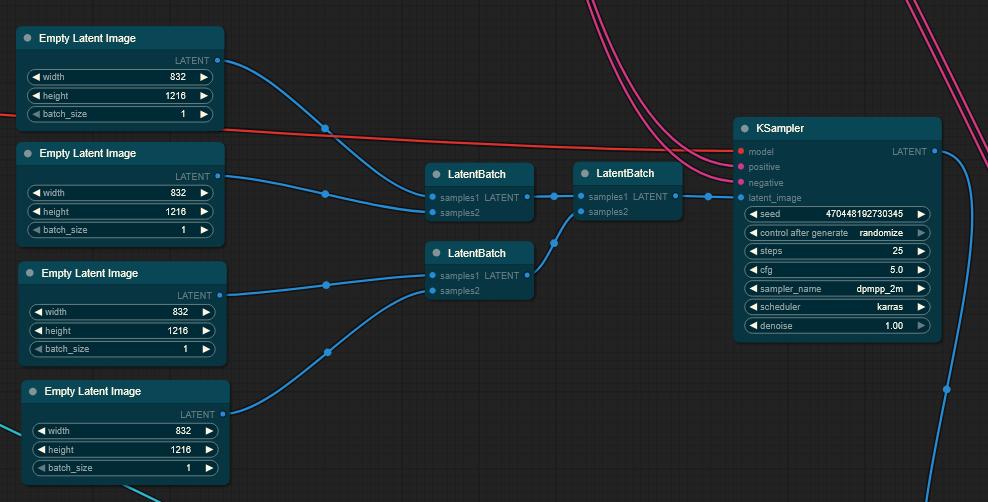This screenshot has width=988, height=502.
Task: Cycle control after generate forward with right arrow
Action: [921, 233]
